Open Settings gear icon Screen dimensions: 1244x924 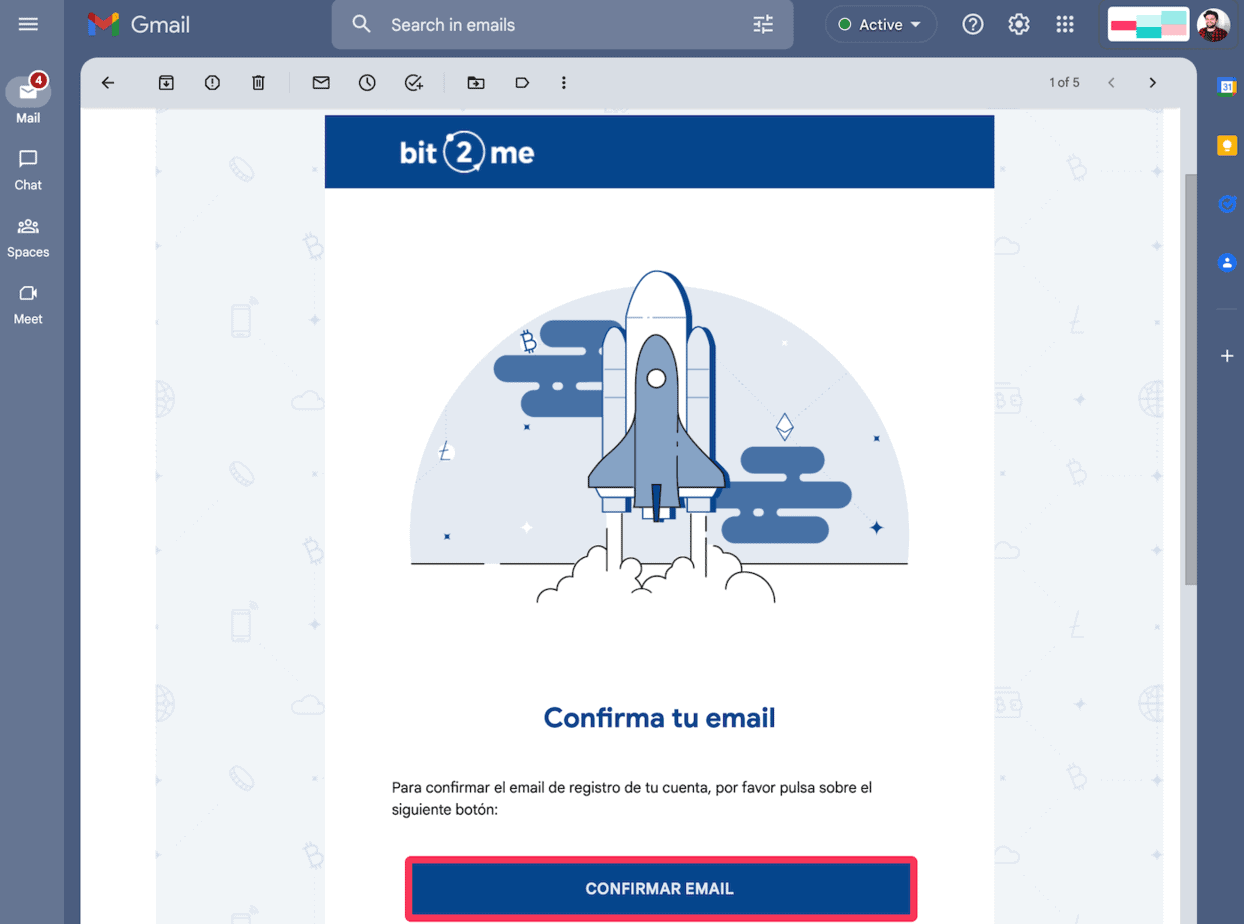tap(1018, 24)
